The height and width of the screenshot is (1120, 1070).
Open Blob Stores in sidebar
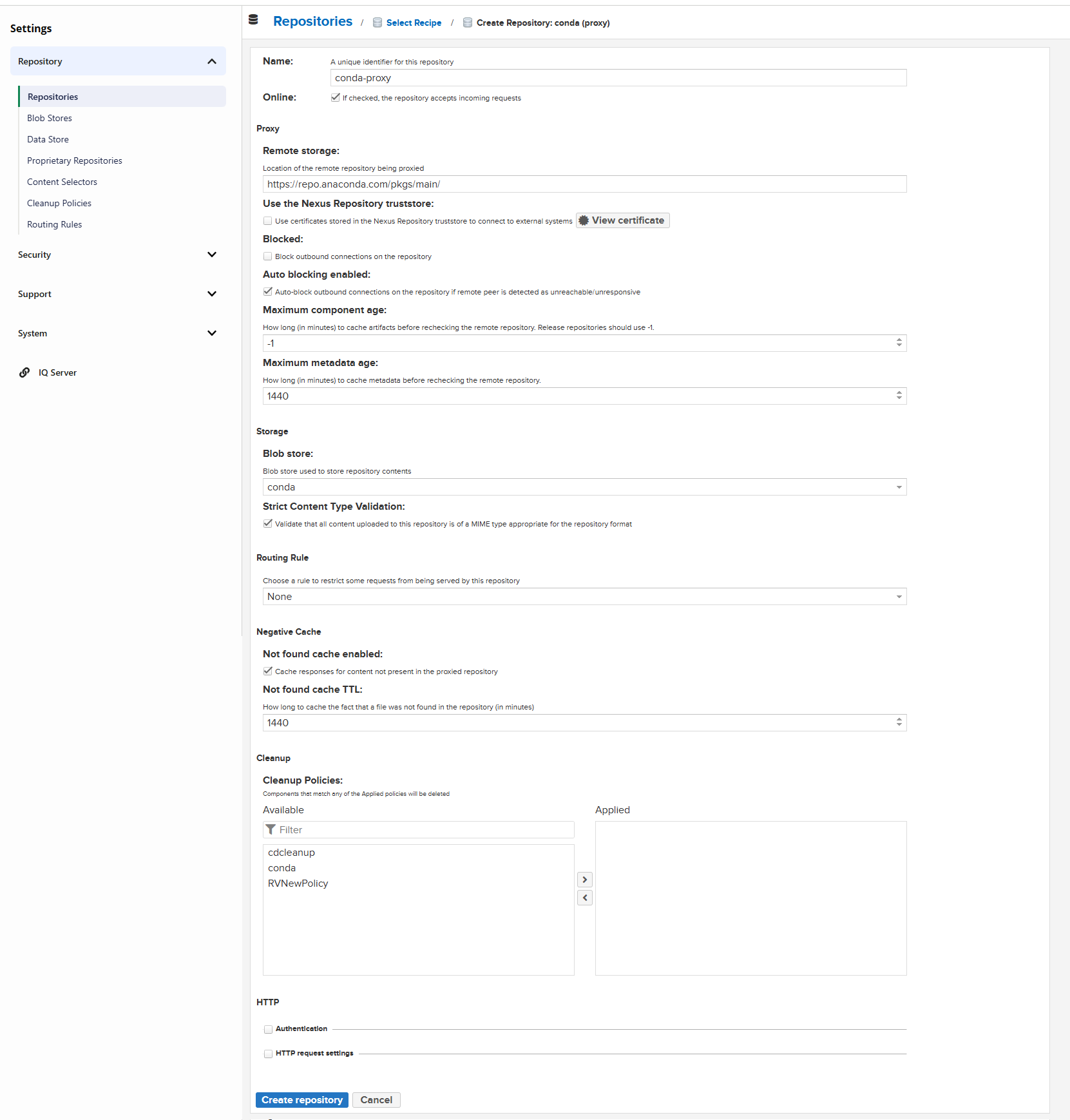pyautogui.click(x=50, y=118)
